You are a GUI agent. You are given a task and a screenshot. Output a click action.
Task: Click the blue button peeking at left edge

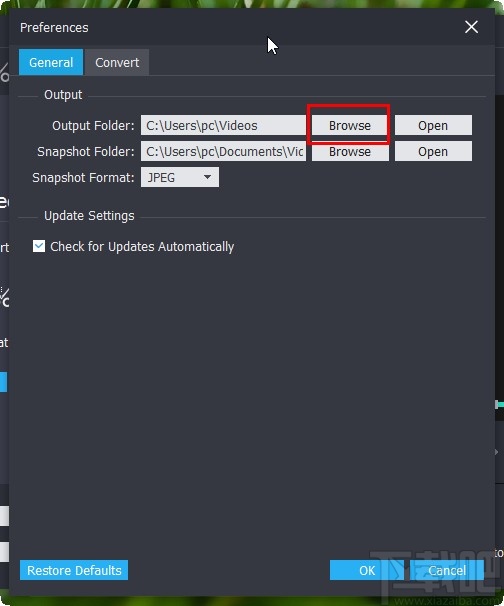pyautogui.click(x=3, y=382)
